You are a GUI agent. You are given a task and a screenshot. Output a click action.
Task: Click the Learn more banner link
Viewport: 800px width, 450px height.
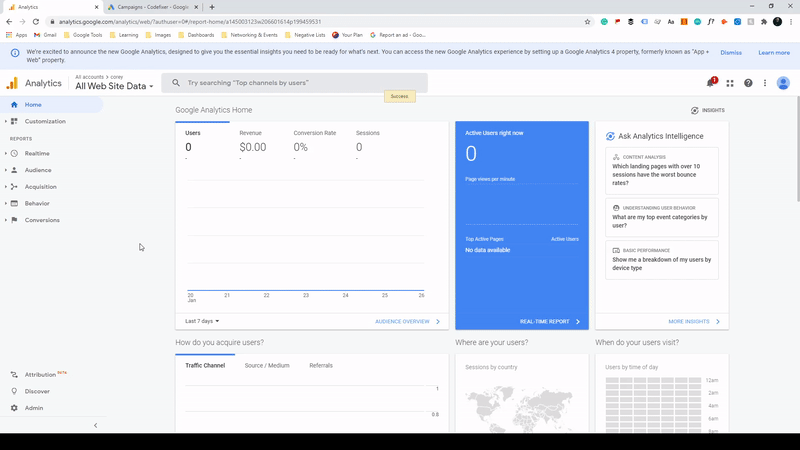tap(774, 53)
